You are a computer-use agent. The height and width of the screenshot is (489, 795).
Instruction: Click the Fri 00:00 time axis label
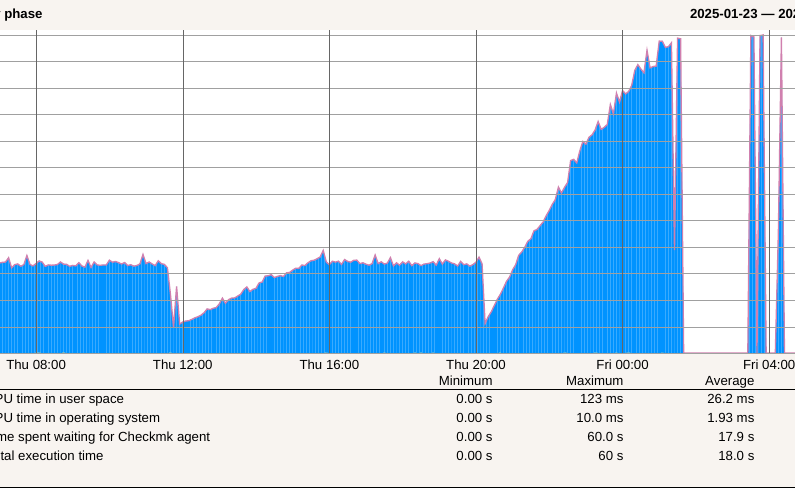[622, 365]
